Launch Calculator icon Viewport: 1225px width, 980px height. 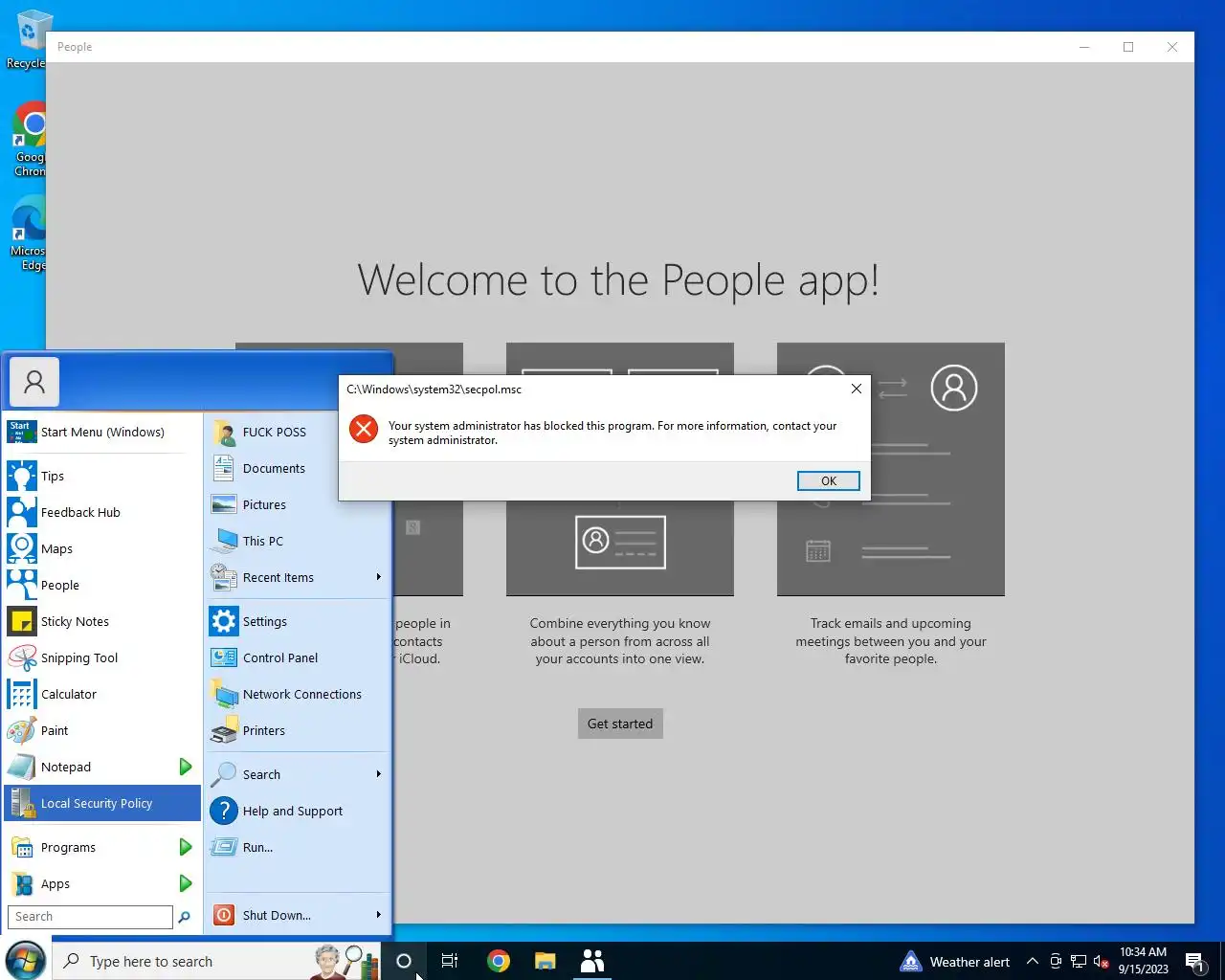coord(22,694)
